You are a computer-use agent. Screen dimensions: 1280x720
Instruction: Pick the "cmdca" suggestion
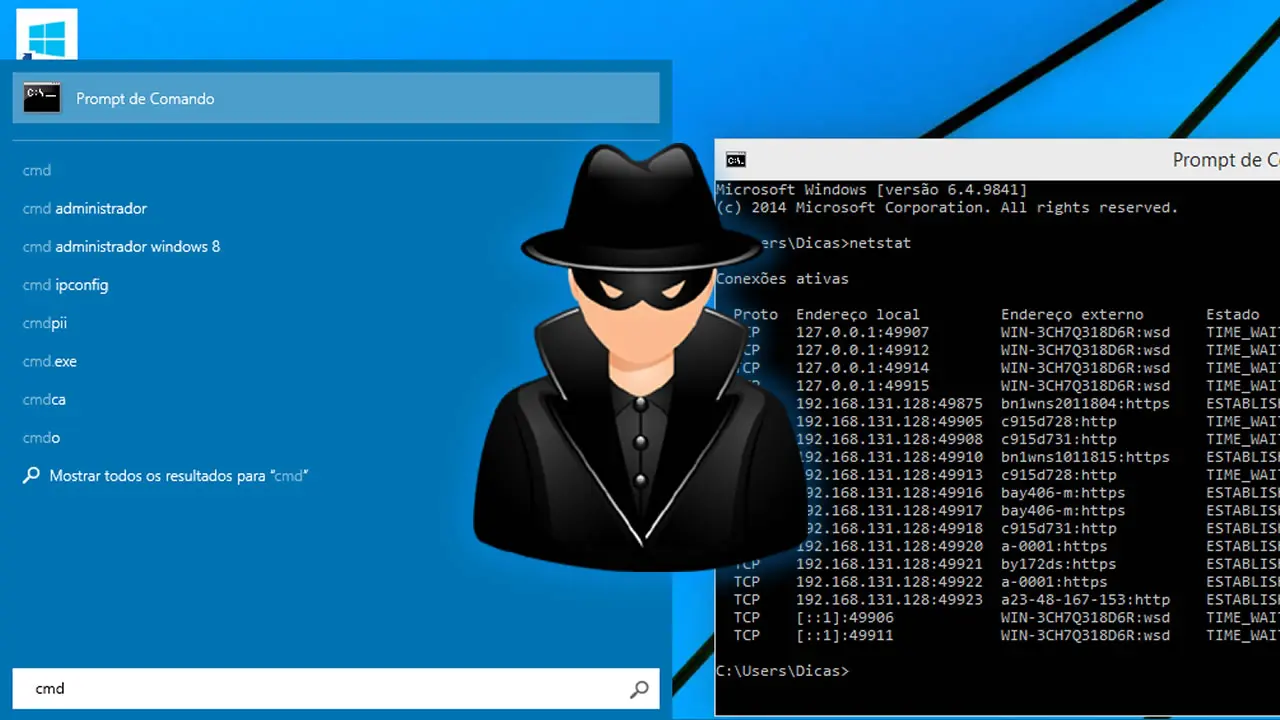pyautogui.click(x=44, y=399)
